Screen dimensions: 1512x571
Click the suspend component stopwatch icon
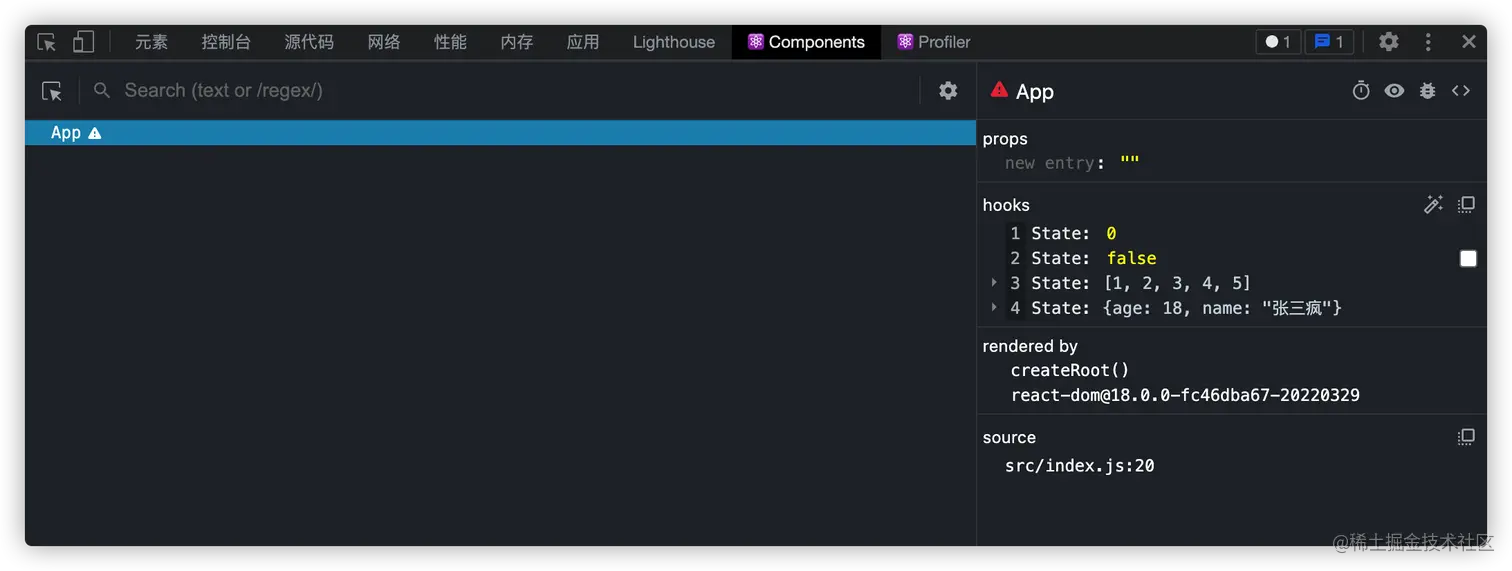pyautogui.click(x=1361, y=91)
